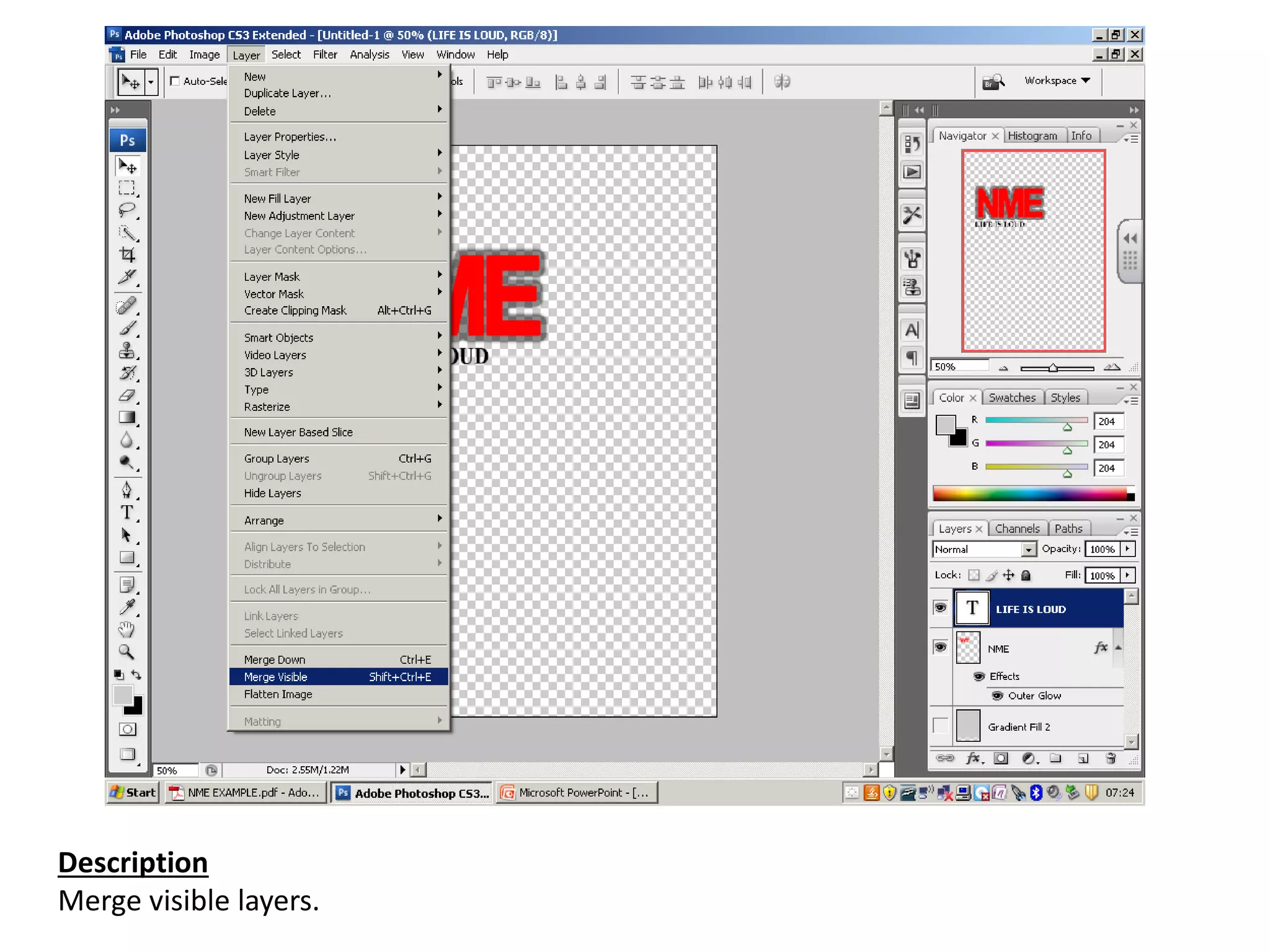
Task: Click Add layer style fx button
Action: click(974, 758)
